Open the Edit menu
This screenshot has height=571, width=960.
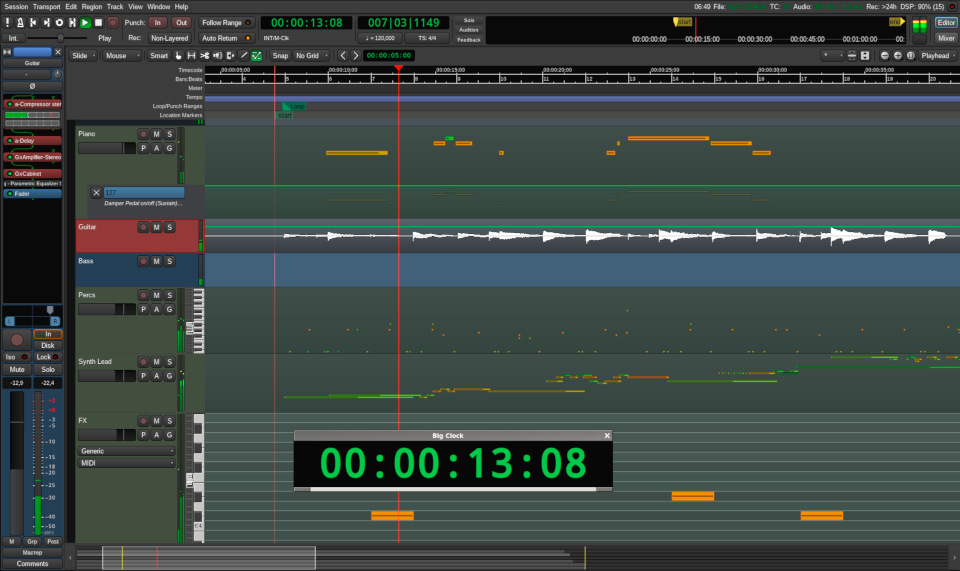tap(71, 7)
